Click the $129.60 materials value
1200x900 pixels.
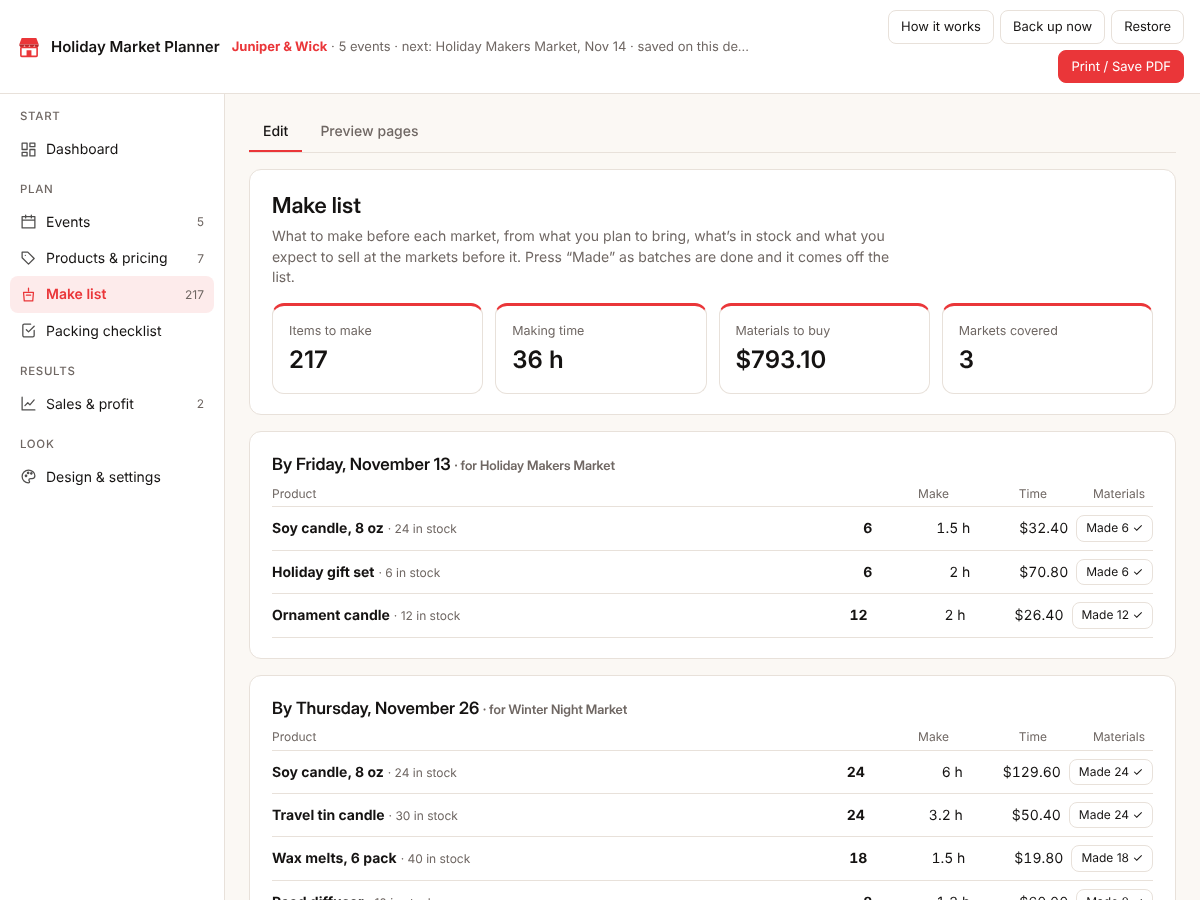click(x=1032, y=772)
